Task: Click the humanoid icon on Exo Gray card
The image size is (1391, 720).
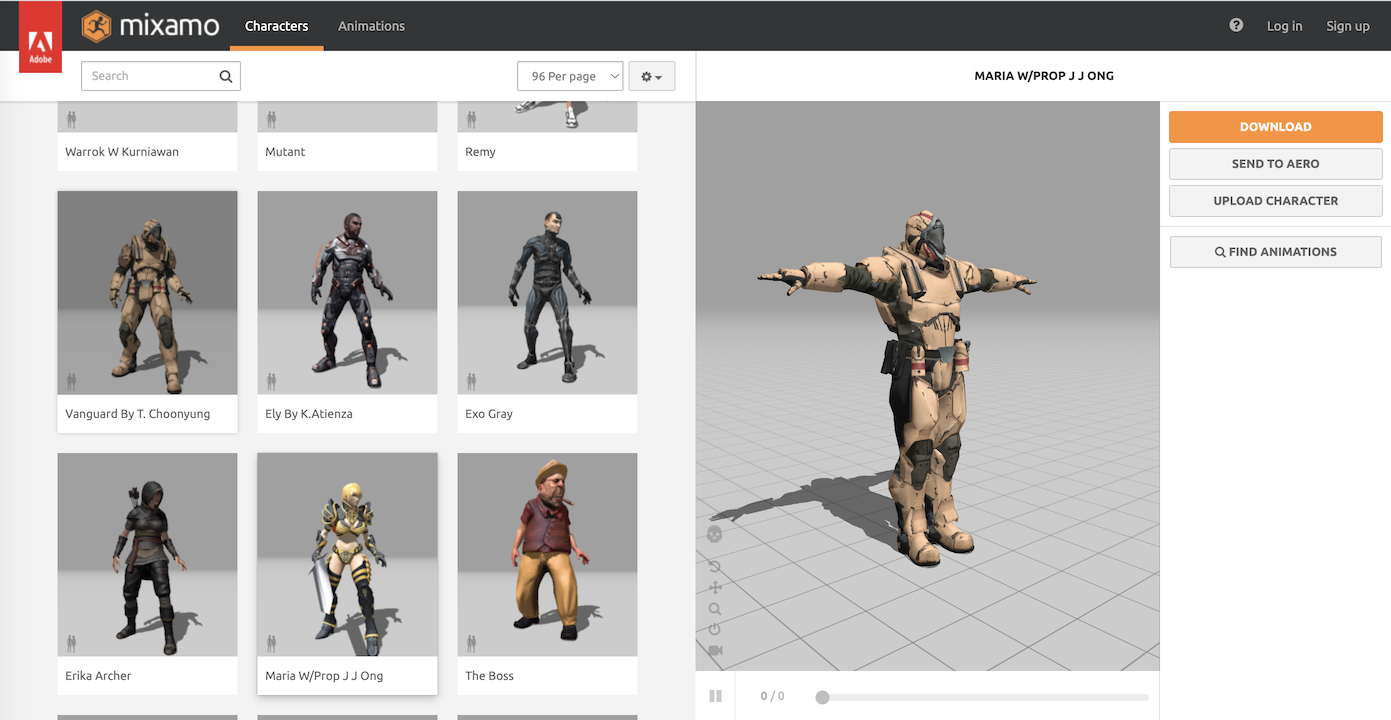Action: (471, 381)
